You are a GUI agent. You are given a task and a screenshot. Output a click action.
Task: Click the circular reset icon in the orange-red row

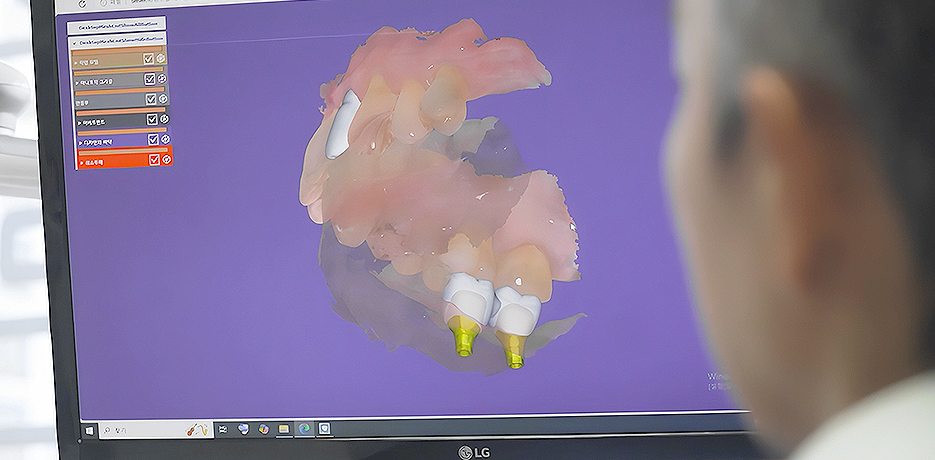coord(167,159)
